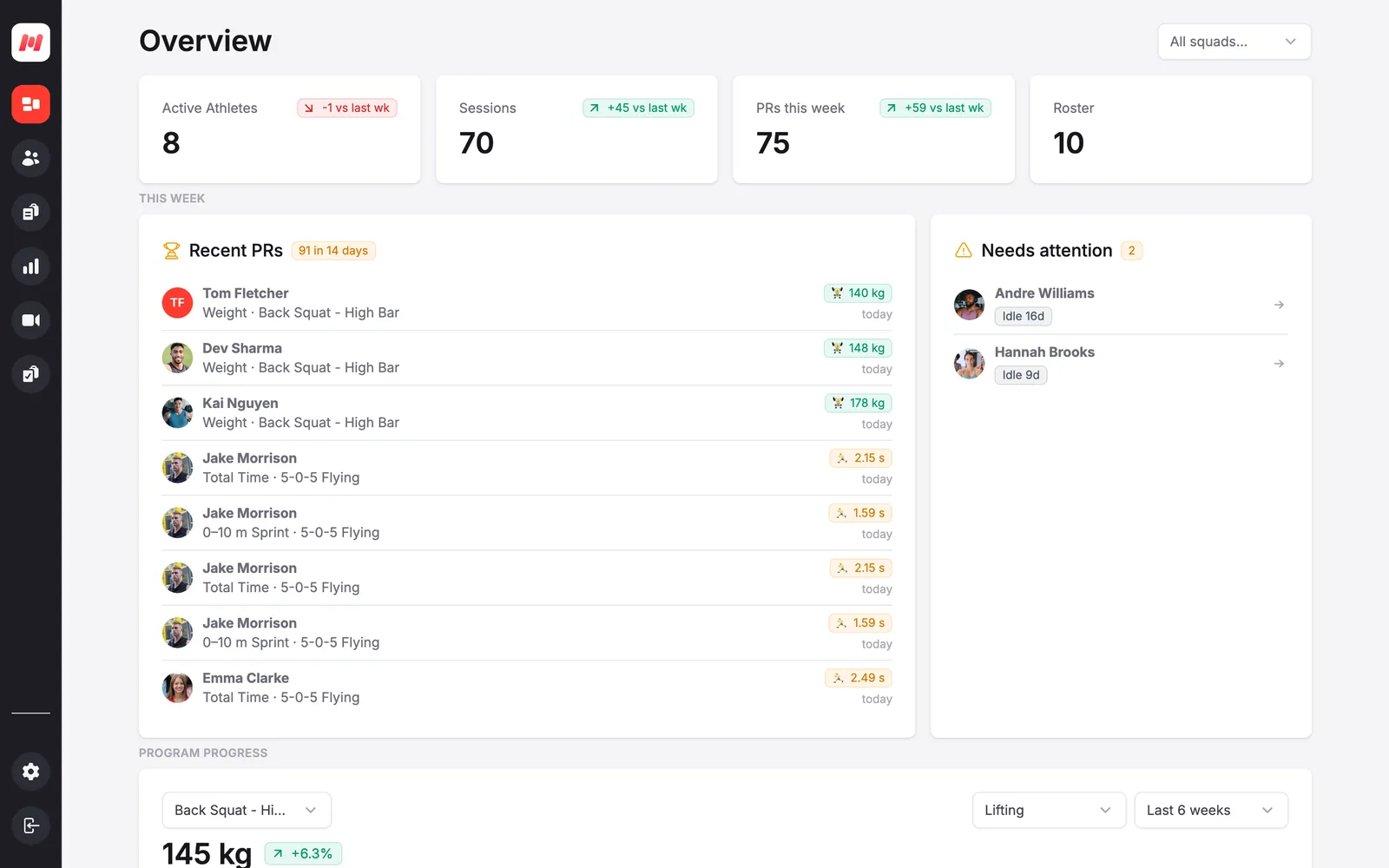The height and width of the screenshot is (868, 1389).
Task: Open the Back Squat exercise dropdown
Action: [x=247, y=810]
